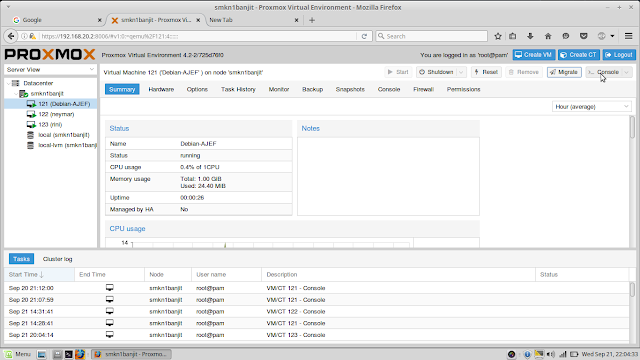Open the bookmarks library icon
This screenshot has height=360, width=640.
(x=513, y=36)
